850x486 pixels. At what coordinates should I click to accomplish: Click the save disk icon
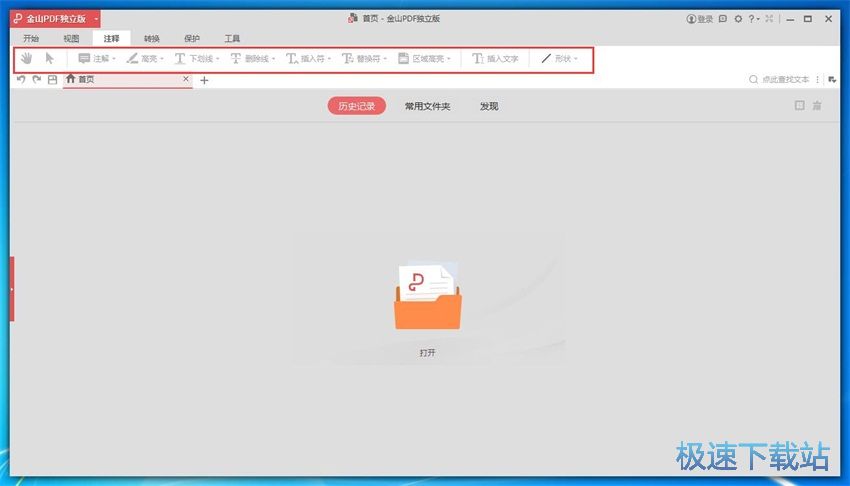click(53, 80)
